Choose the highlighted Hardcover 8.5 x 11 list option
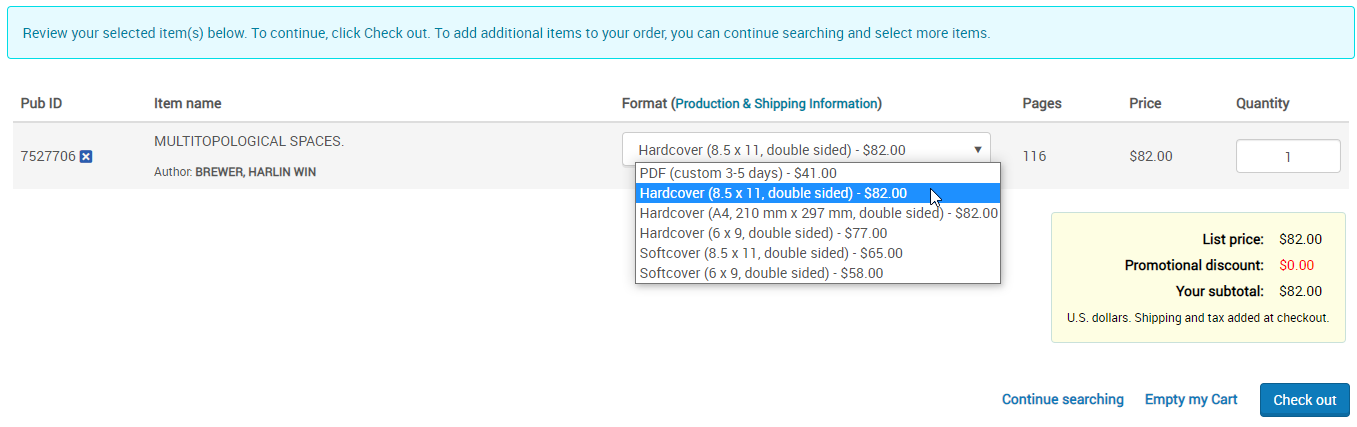 (x=773, y=193)
